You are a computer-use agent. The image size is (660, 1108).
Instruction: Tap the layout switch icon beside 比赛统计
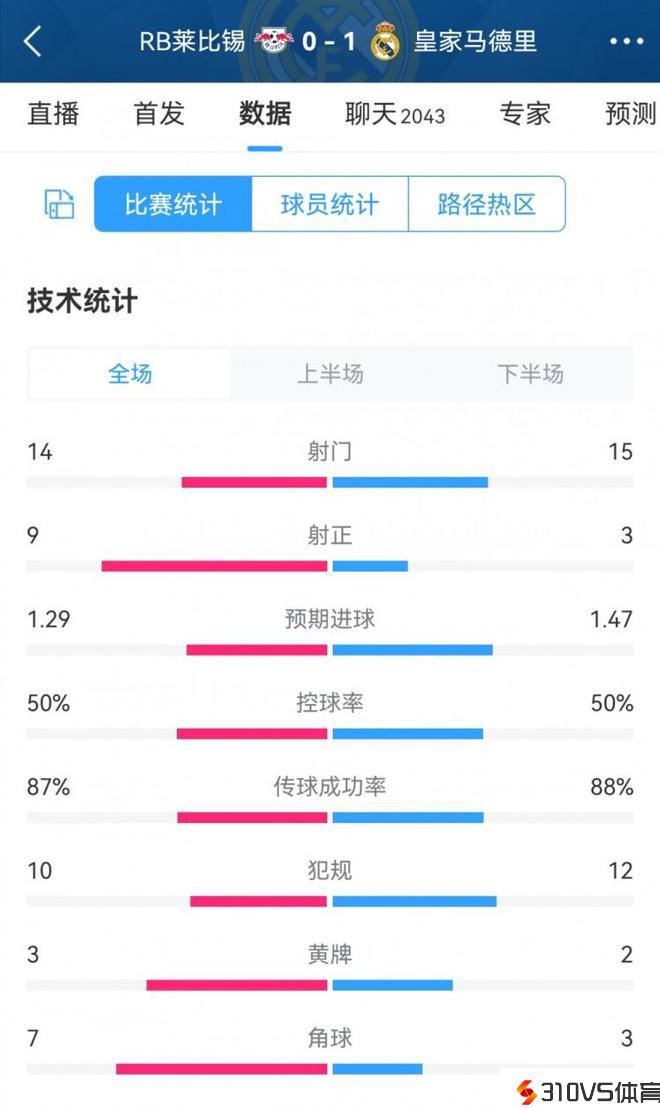[59, 204]
